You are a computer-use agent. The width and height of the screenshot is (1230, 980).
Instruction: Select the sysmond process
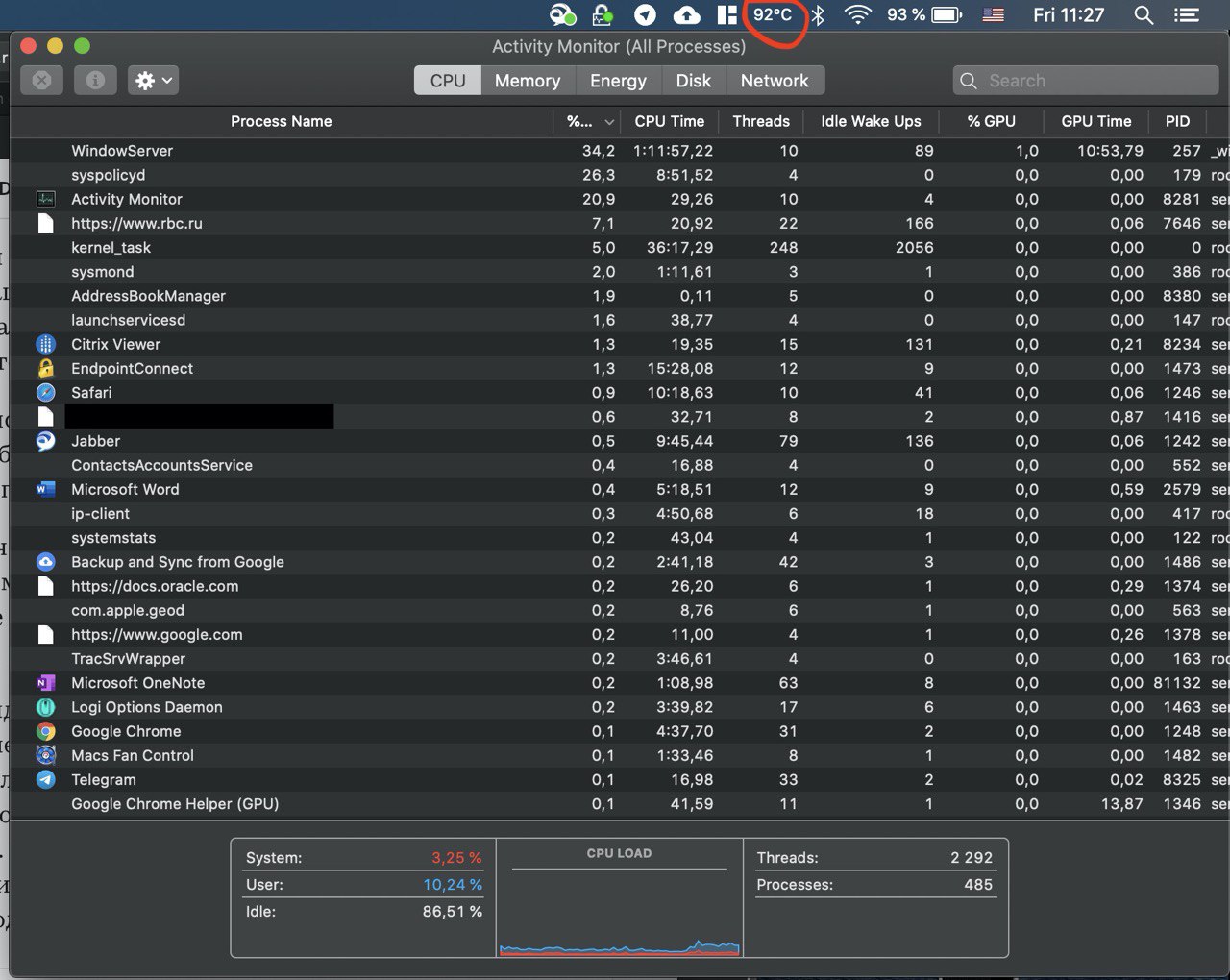(x=620, y=272)
